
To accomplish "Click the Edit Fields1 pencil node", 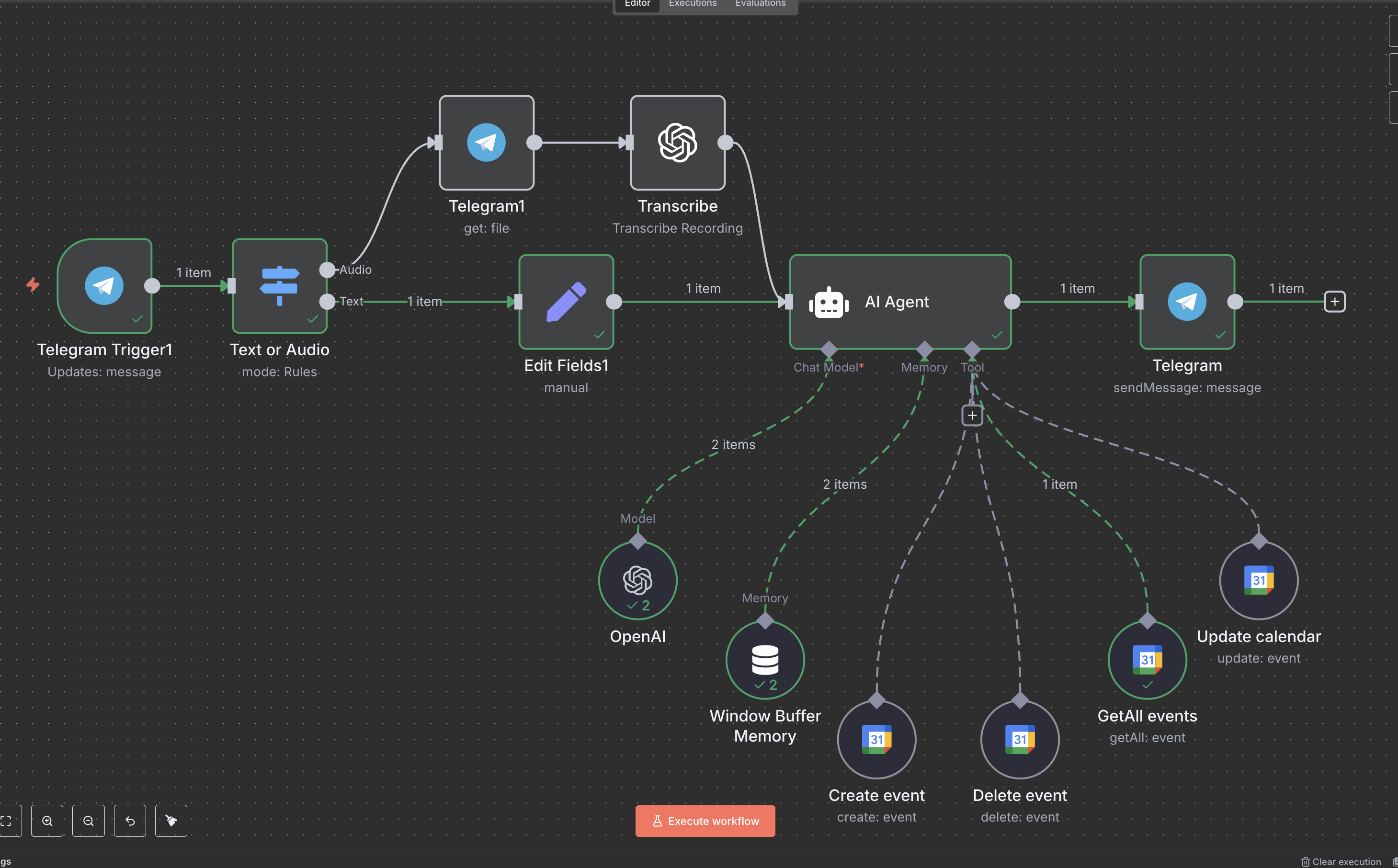I will pyautogui.click(x=566, y=302).
